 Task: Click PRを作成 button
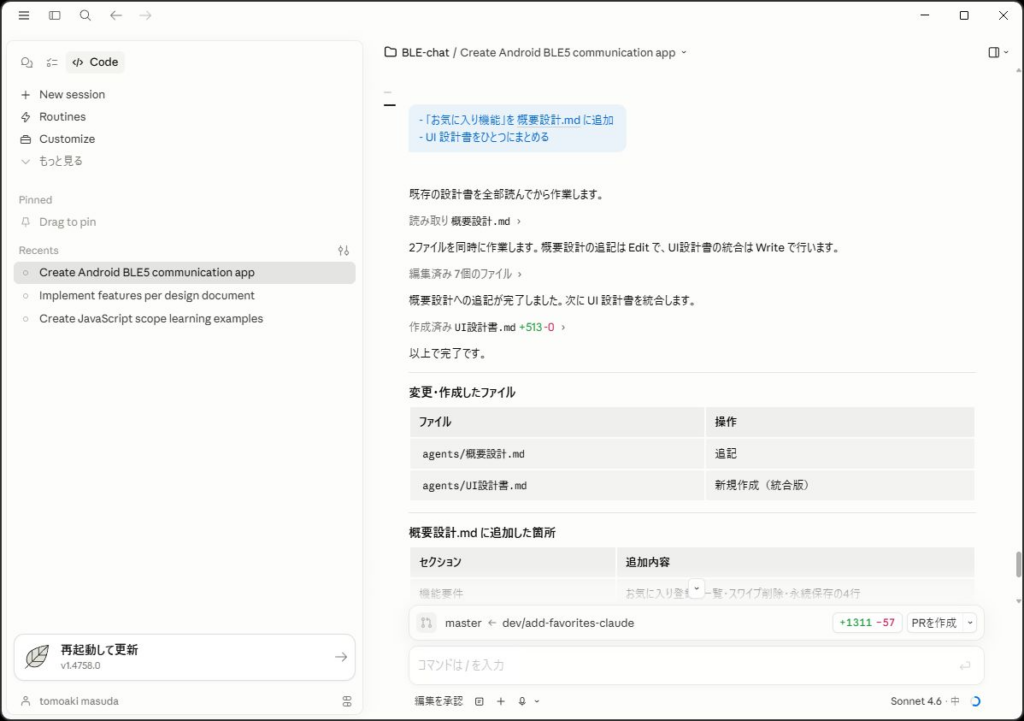934,623
